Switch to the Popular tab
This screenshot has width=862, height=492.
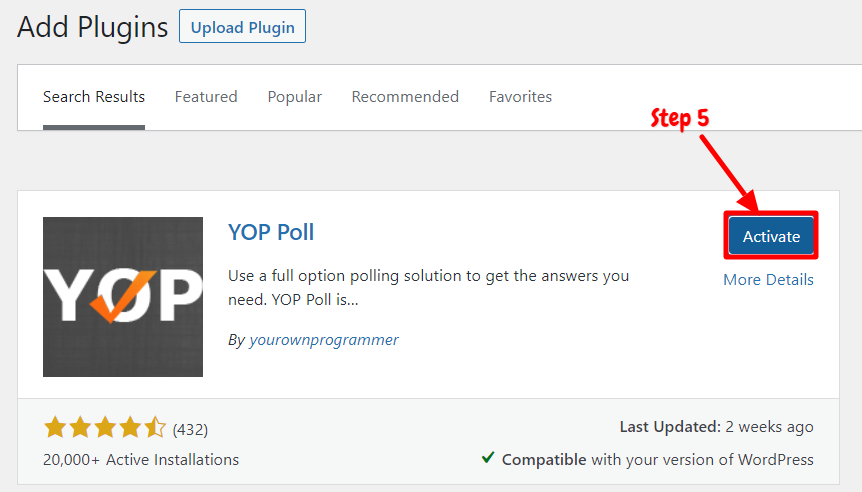295,97
